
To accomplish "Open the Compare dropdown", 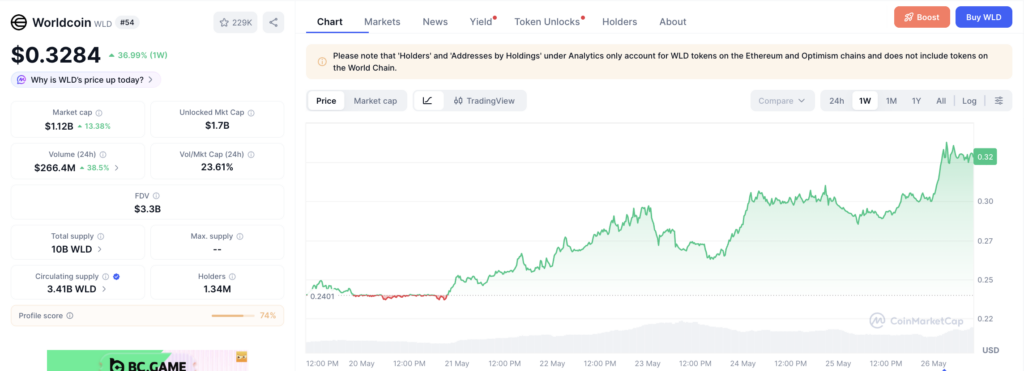I will point(782,101).
